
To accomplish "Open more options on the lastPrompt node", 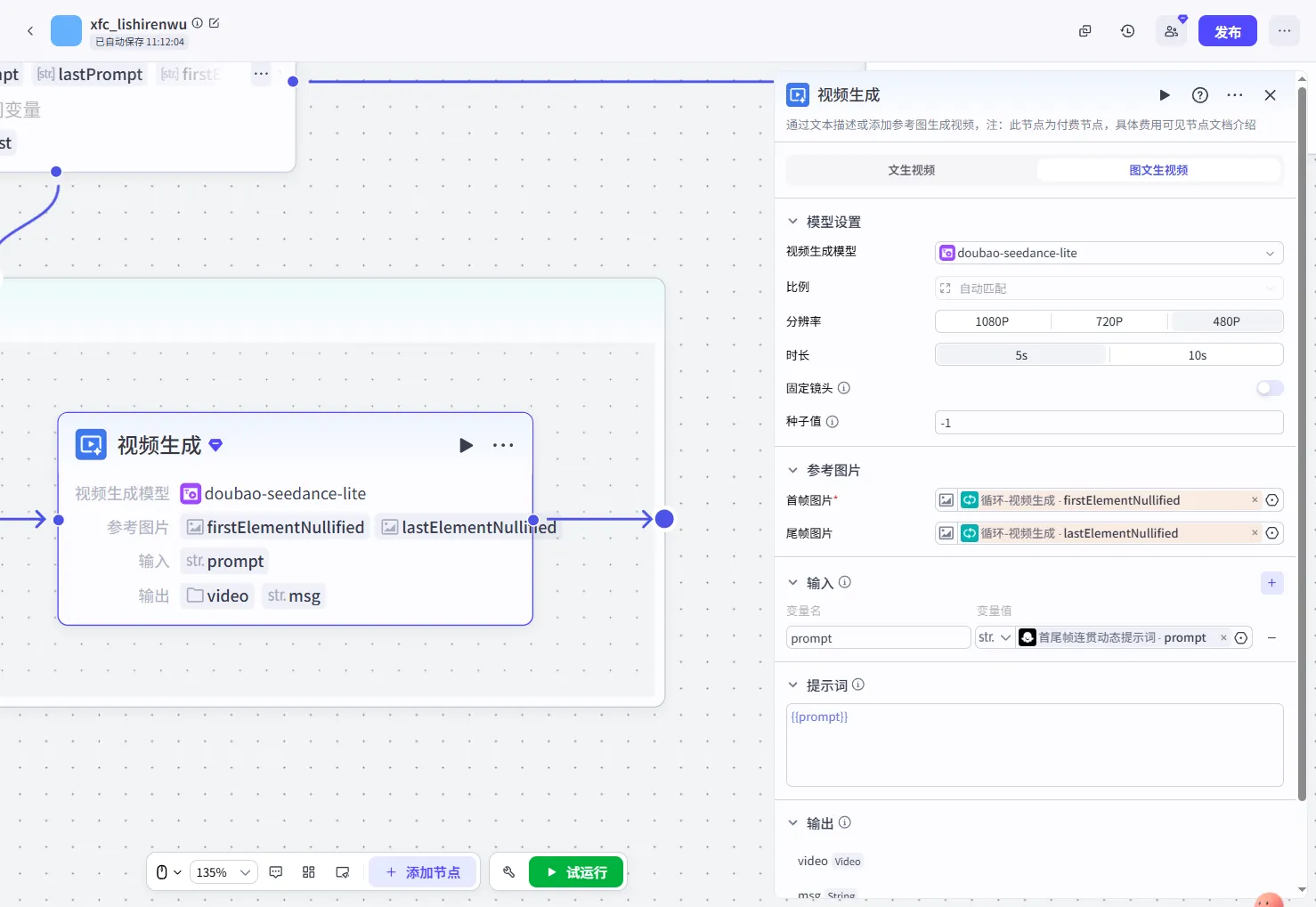I will (261, 75).
